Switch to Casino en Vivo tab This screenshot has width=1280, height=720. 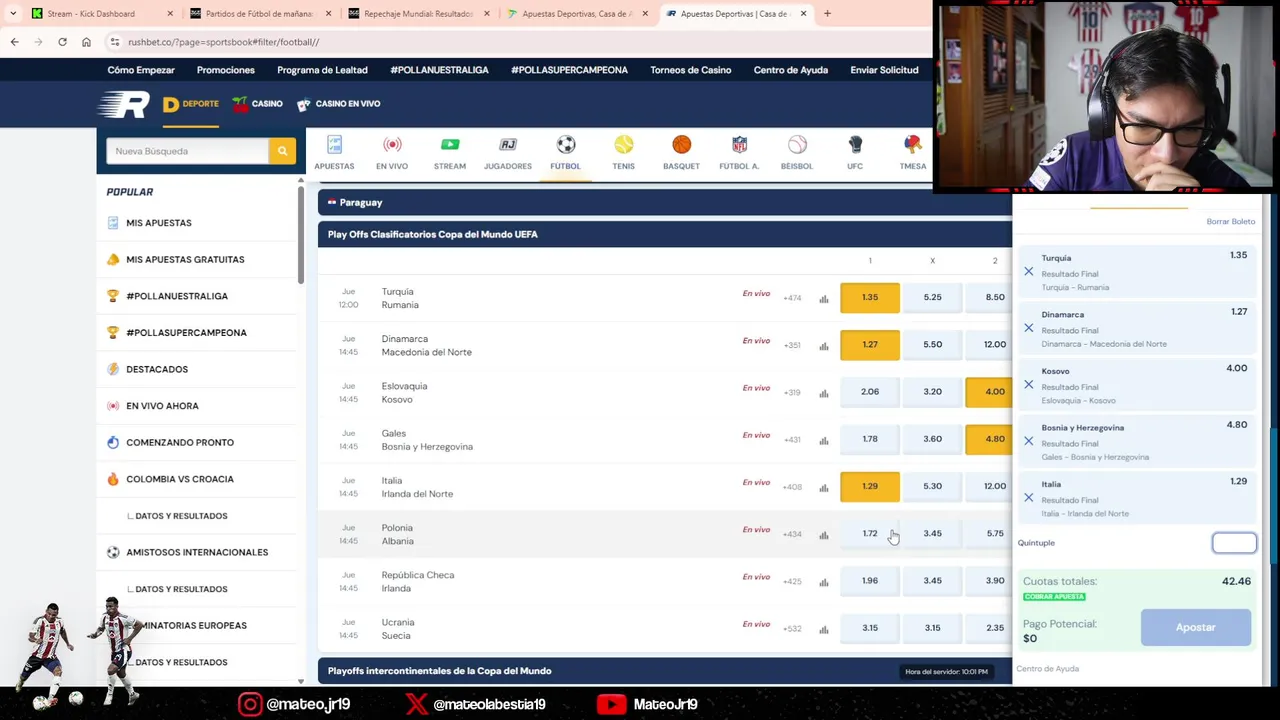click(338, 104)
